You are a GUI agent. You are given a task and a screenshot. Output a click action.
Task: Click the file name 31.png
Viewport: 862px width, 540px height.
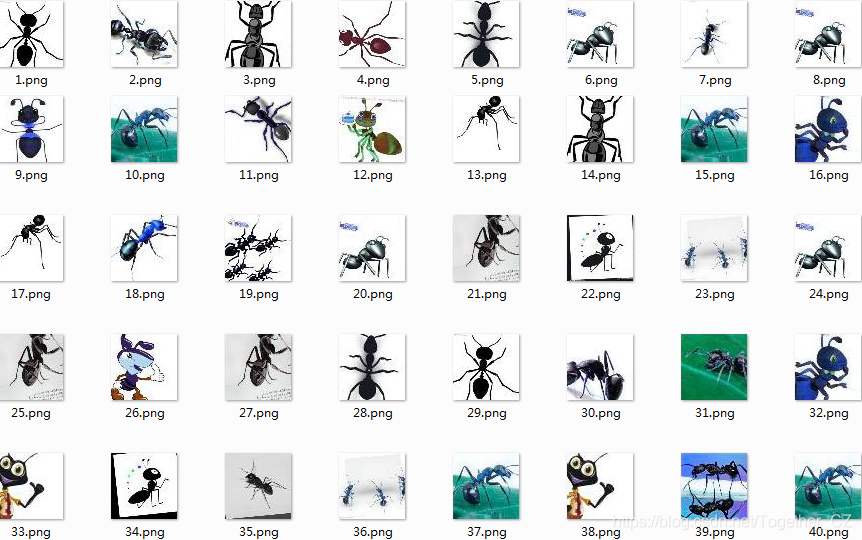(x=715, y=413)
